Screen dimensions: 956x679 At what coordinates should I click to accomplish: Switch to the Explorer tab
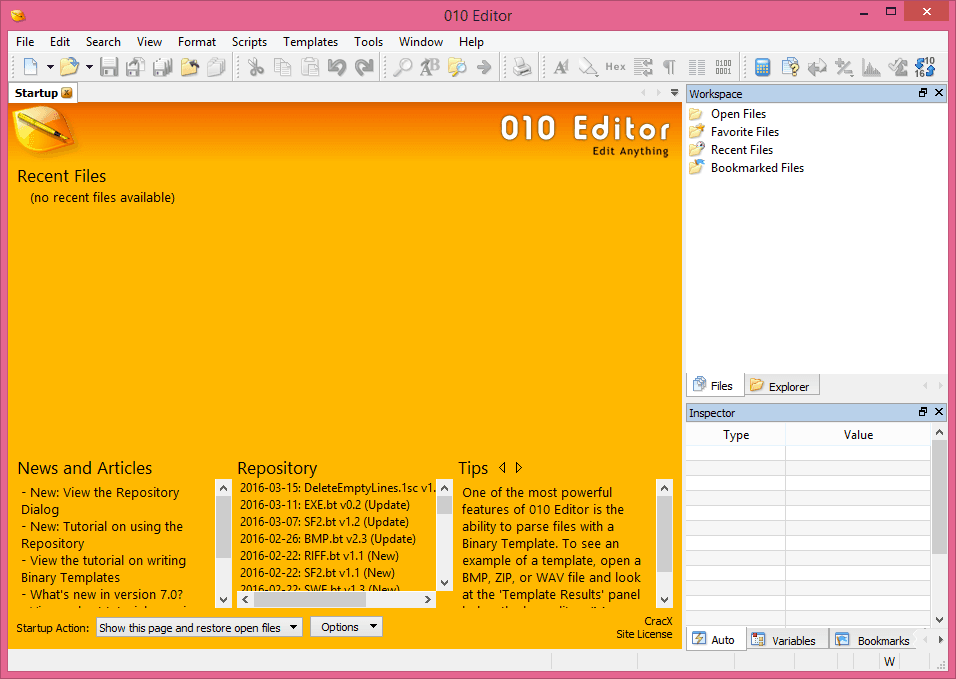(782, 386)
